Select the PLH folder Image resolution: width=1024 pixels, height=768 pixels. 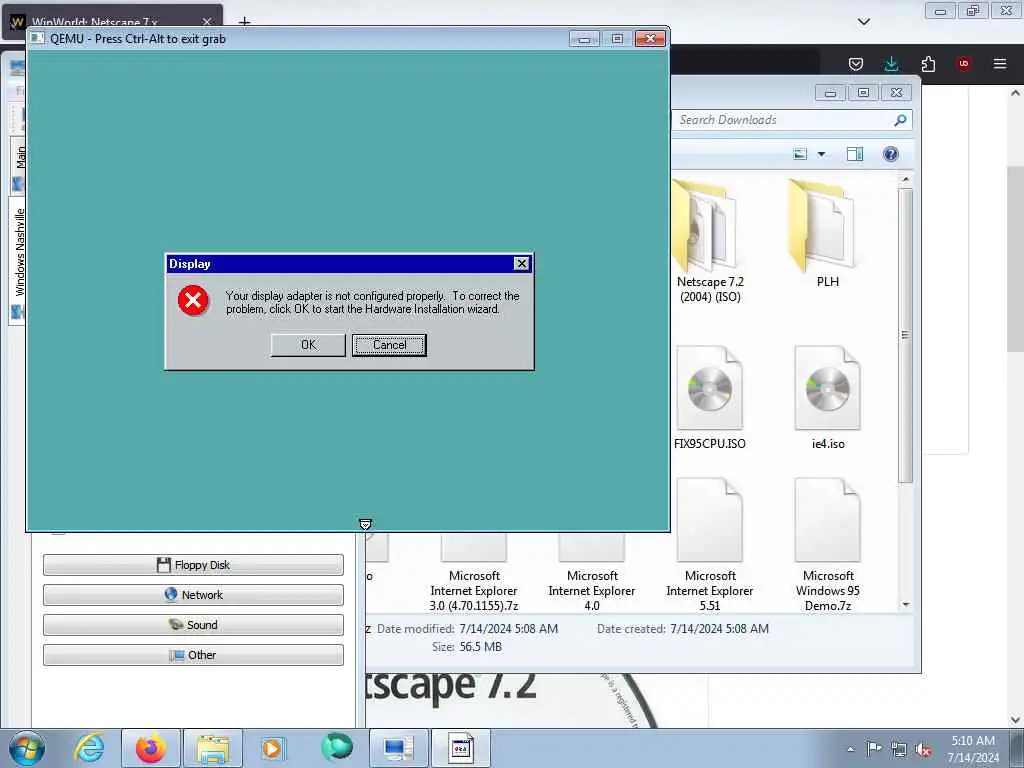(x=827, y=234)
